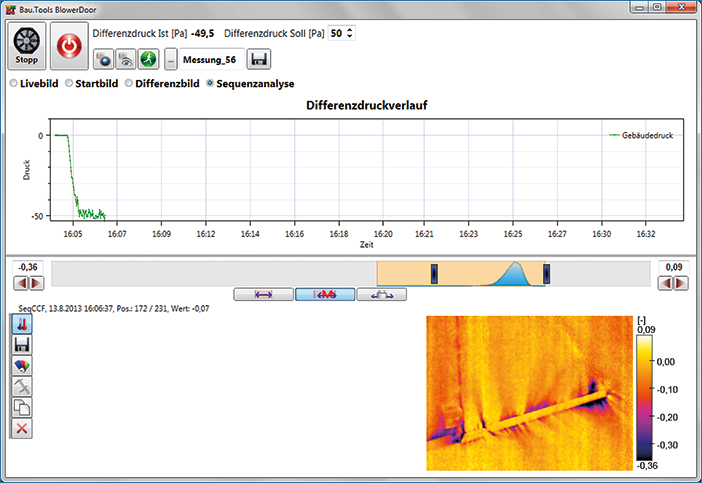Click the Differenzdruck Ist value -49,5
Image resolution: width=702 pixels, height=483 pixels.
[202, 34]
